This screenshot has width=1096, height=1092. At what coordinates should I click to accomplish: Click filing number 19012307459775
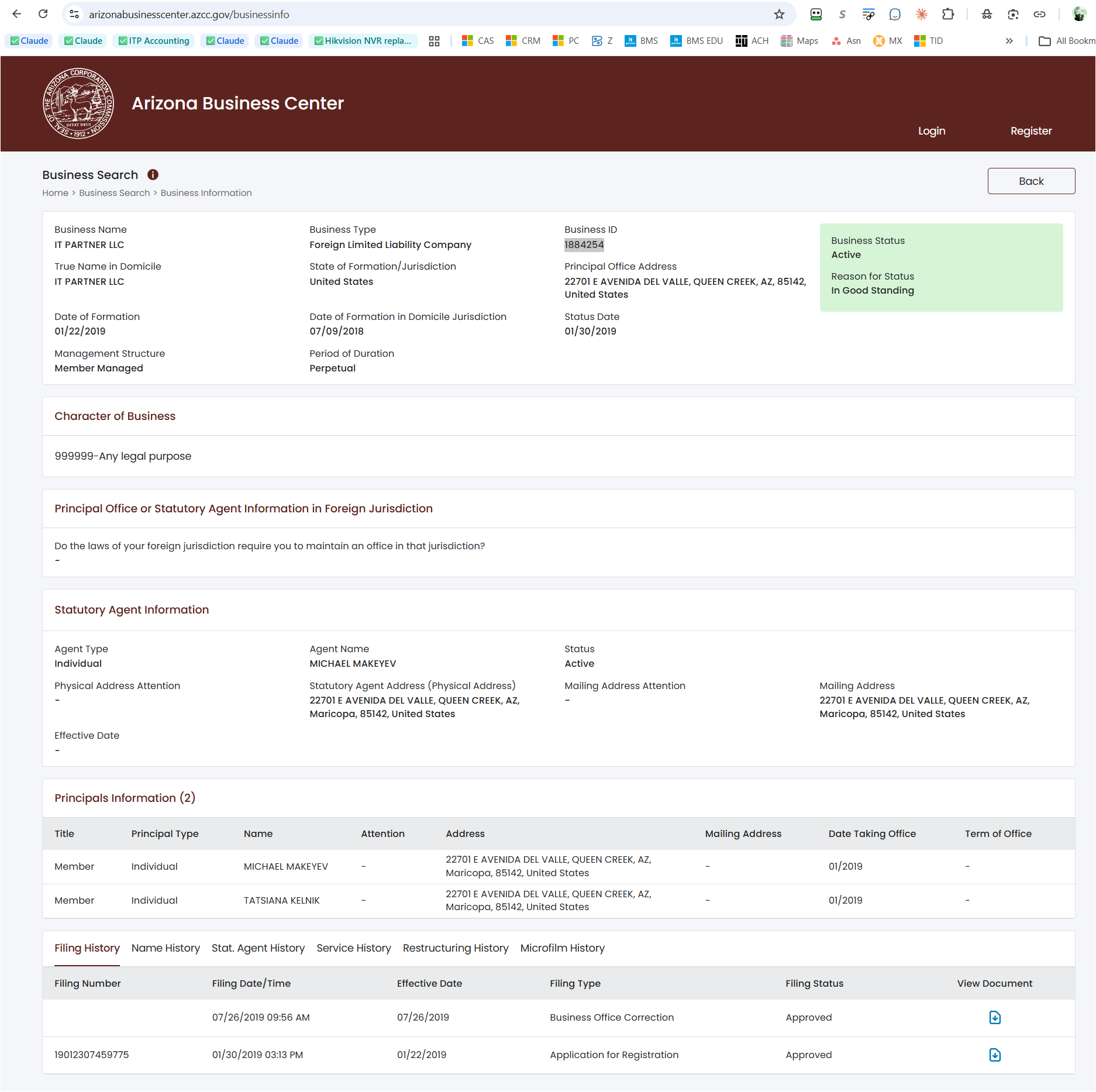coord(92,1055)
